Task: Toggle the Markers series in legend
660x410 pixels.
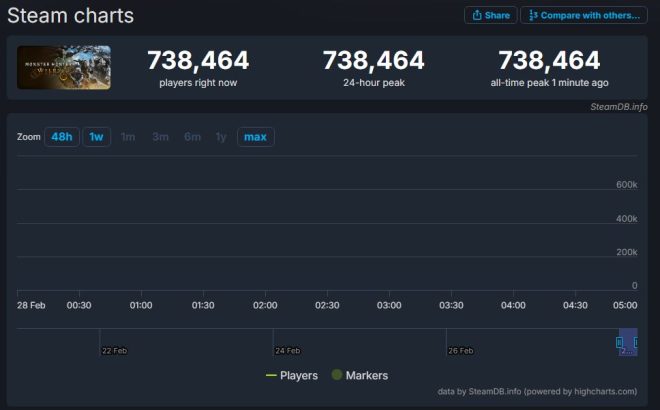Action: tap(360, 375)
